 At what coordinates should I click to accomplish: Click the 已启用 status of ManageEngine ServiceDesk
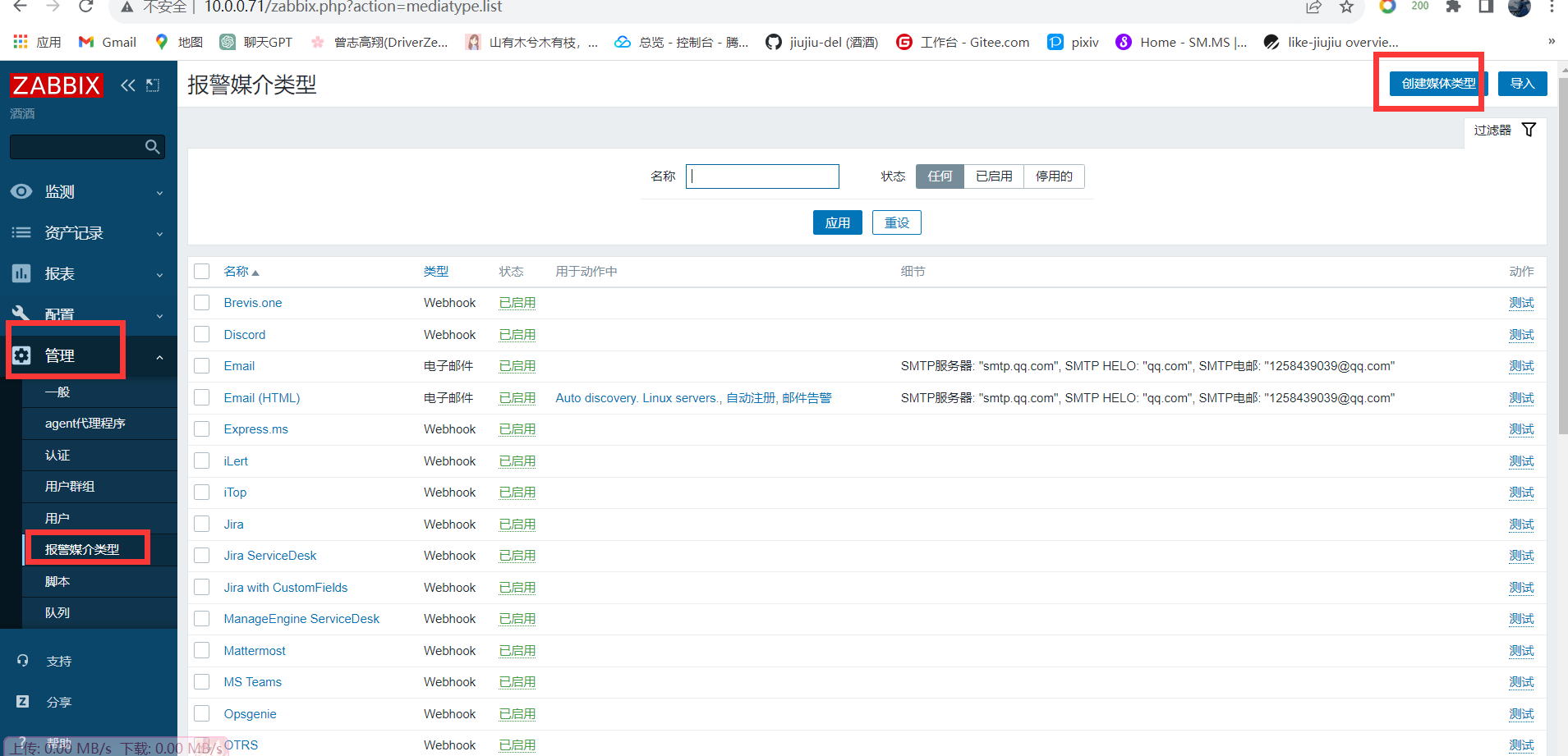click(517, 619)
